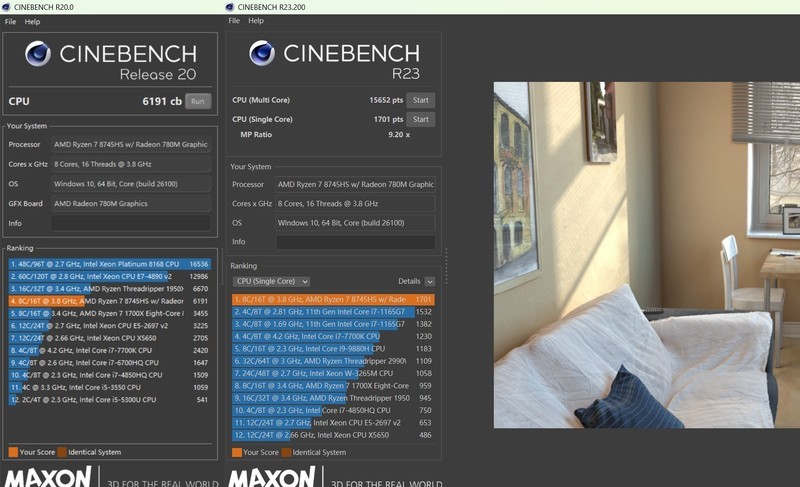Open Help menu in Cinebench R23 window
Image resolution: width=800 pixels, height=487 pixels.
click(x=256, y=21)
